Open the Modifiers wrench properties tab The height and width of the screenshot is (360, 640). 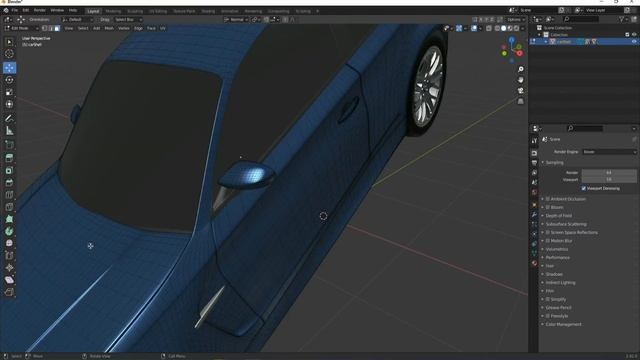coord(534,214)
